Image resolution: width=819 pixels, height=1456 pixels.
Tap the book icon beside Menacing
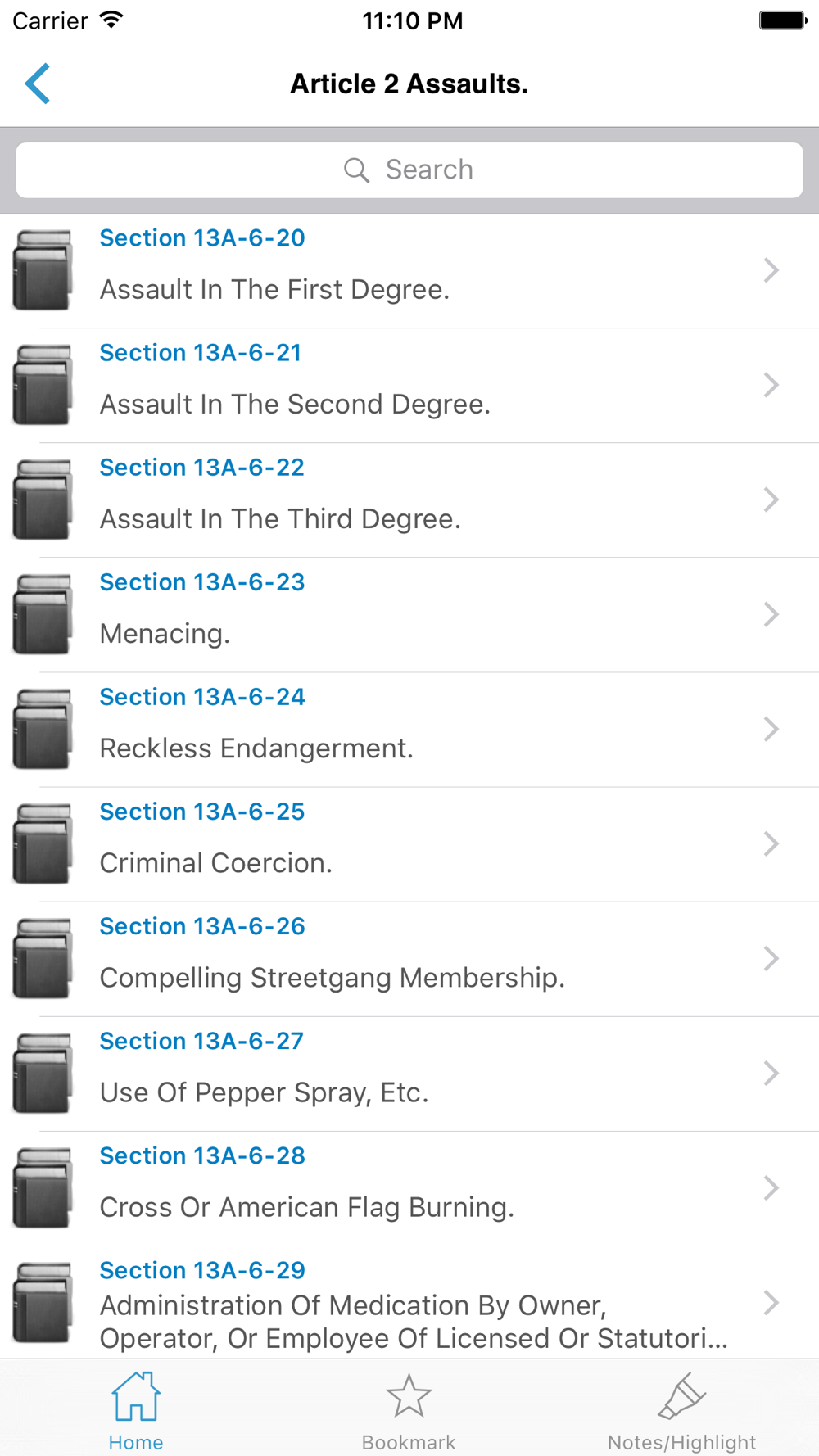43,614
